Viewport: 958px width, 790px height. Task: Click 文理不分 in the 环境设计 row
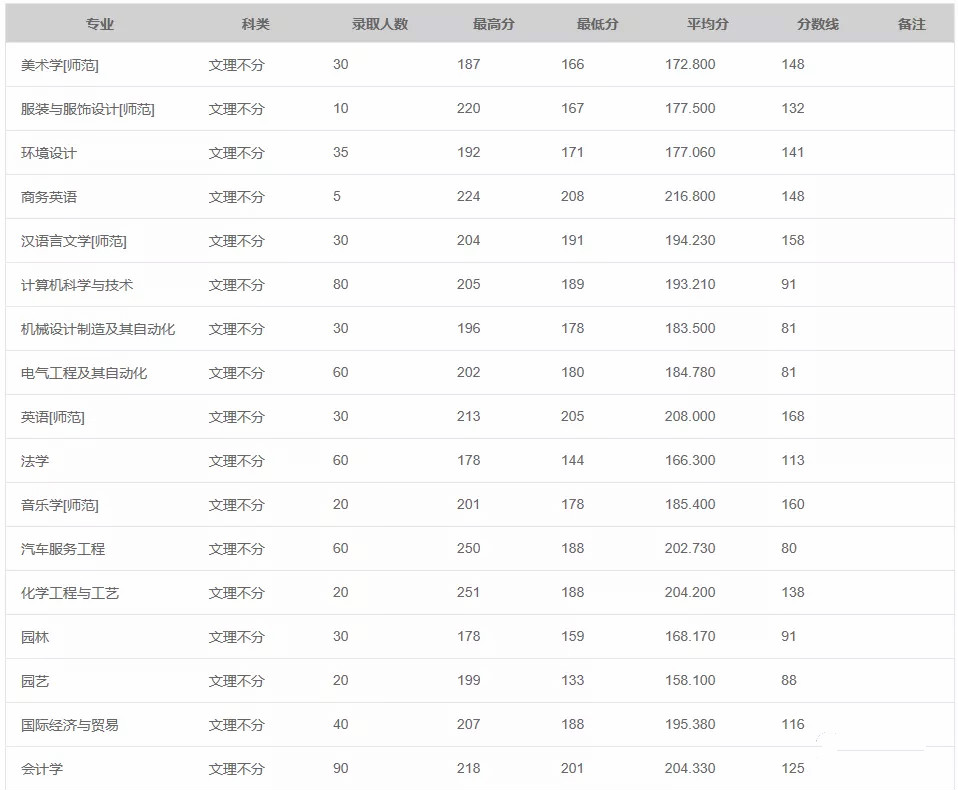236,153
